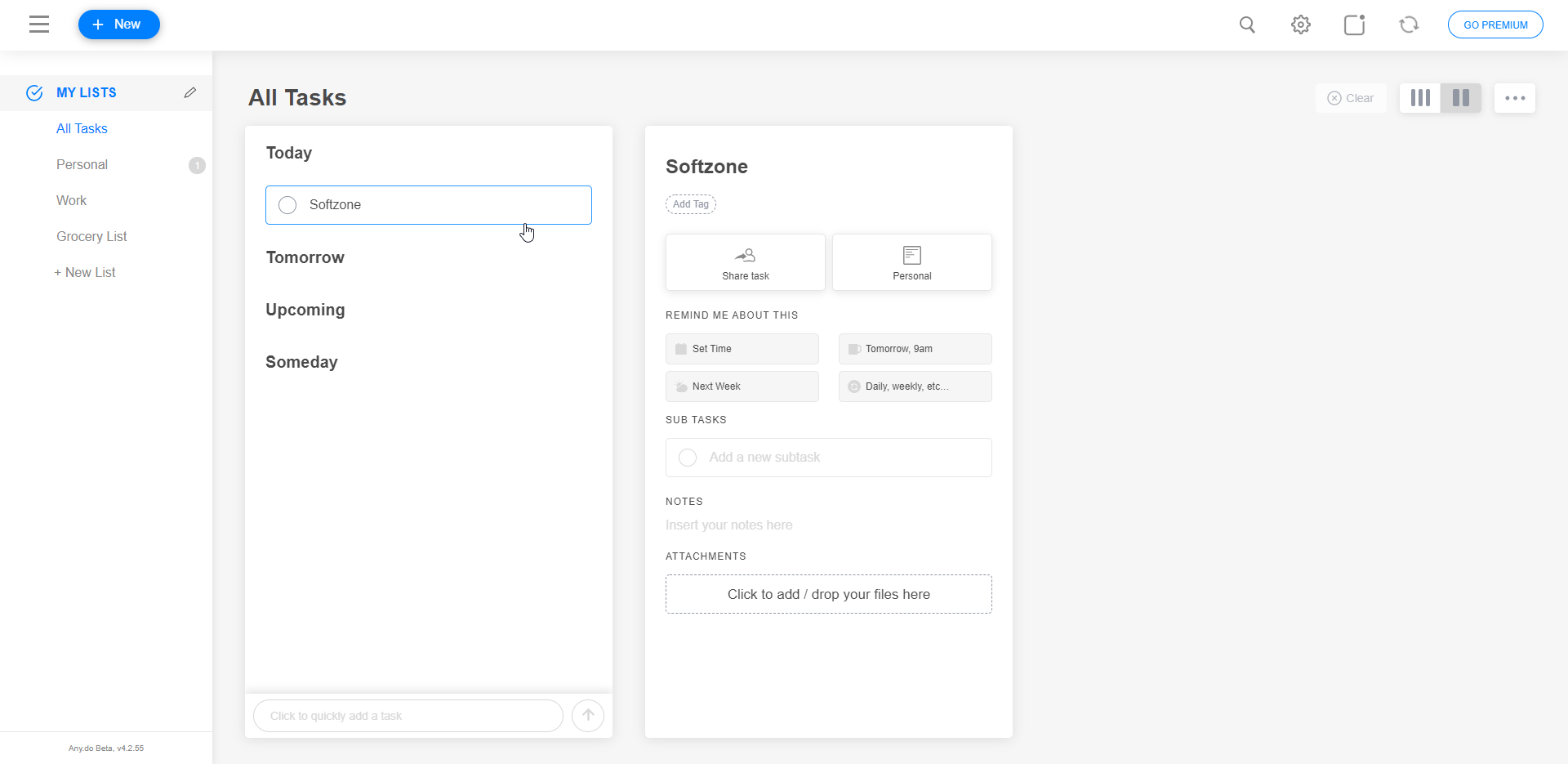Open the three-dots more options menu
The width and height of the screenshot is (1568, 764).
pyautogui.click(x=1515, y=98)
